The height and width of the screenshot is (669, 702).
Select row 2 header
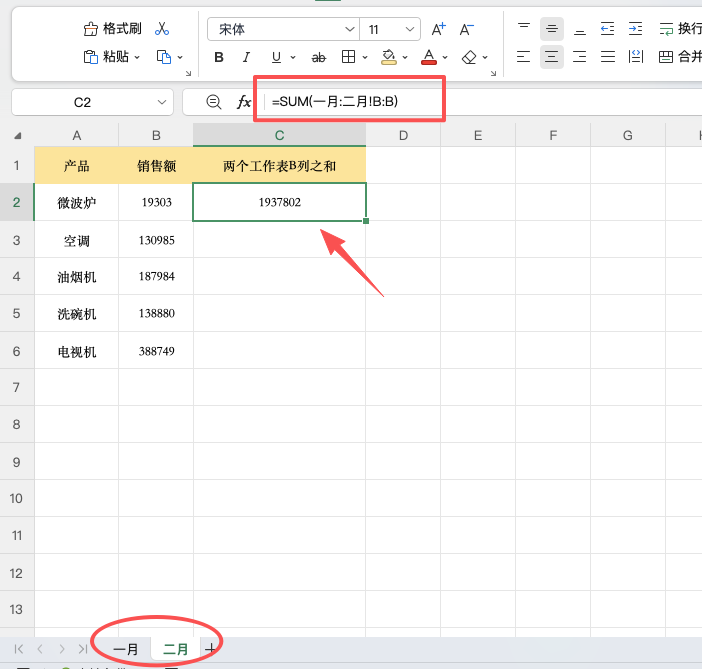coord(17,202)
